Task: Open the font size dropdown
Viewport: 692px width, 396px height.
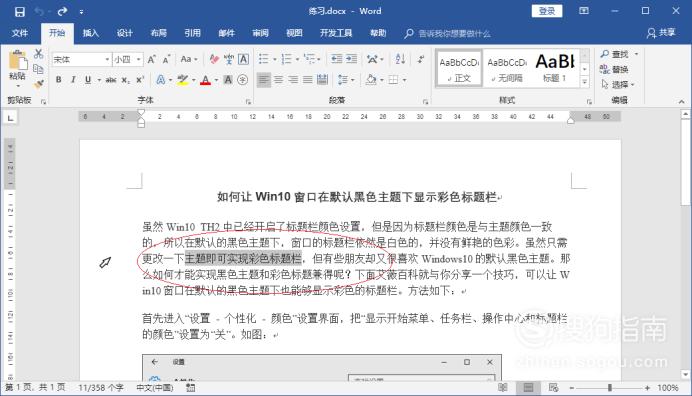Action: 139,59
